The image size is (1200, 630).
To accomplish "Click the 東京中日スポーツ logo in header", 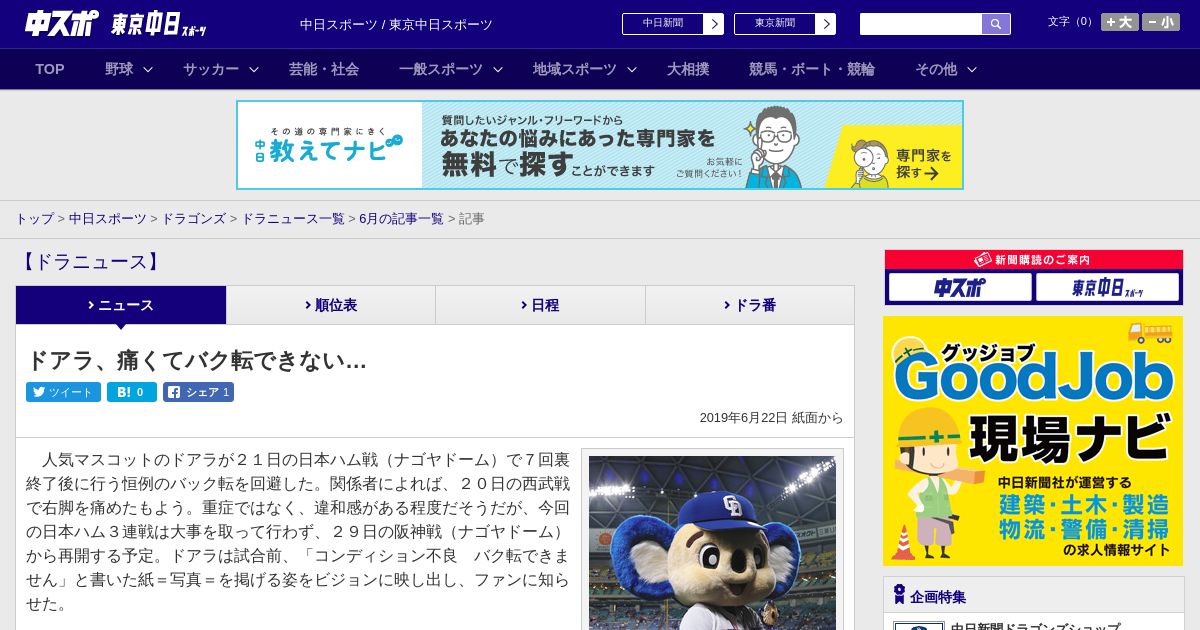I will [x=159, y=24].
